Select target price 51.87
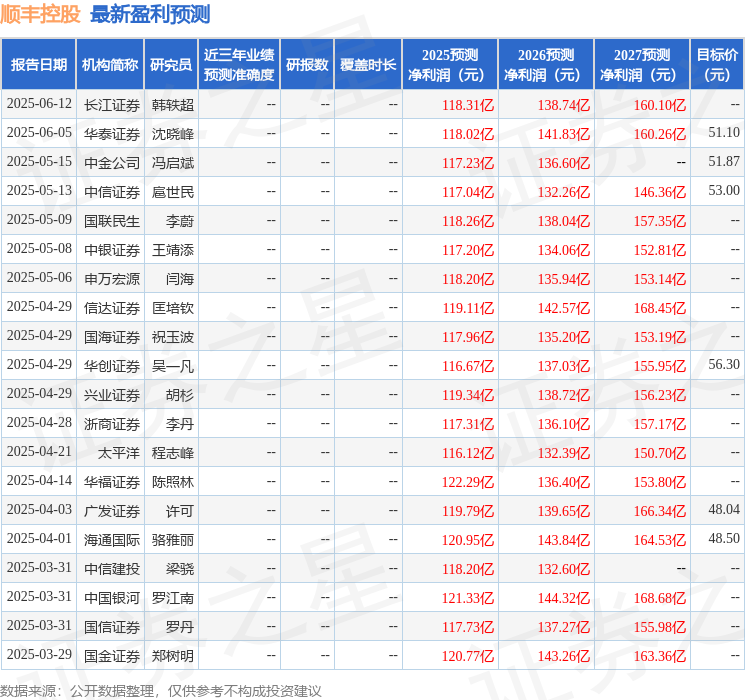This screenshot has height=700, width=745. coord(724,162)
